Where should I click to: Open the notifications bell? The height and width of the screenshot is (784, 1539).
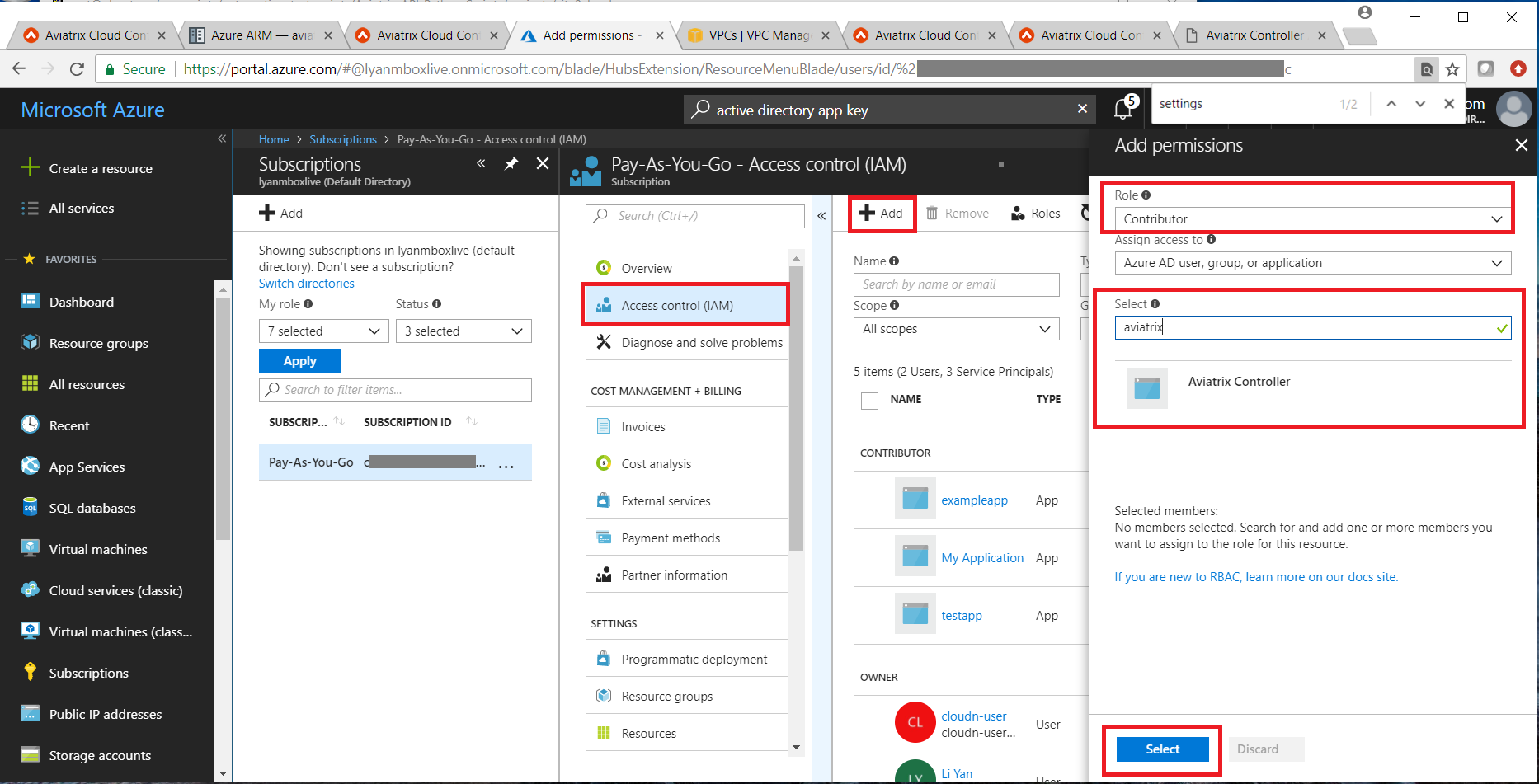pos(1122,108)
